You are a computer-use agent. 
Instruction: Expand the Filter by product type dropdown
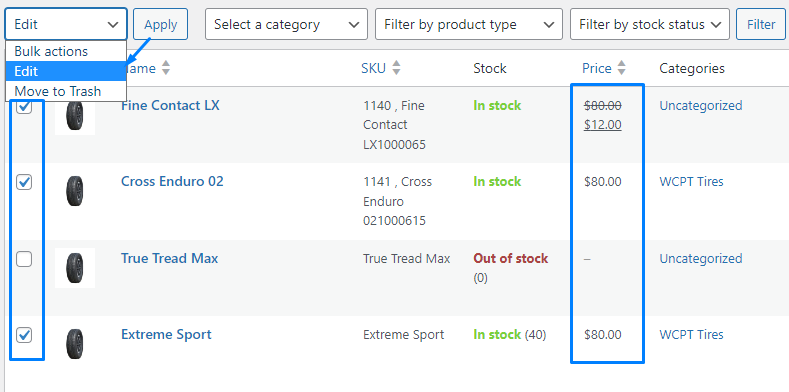click(468, 24)
